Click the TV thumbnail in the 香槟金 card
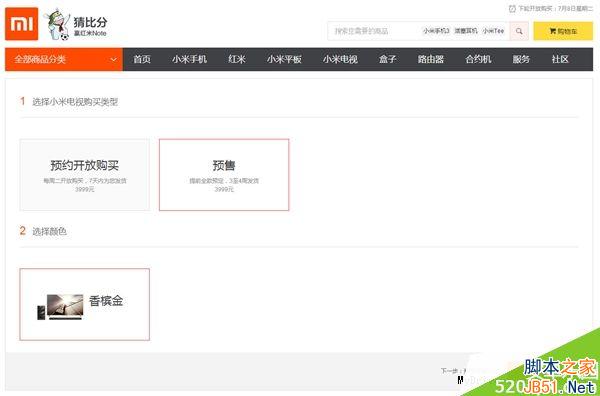This screenshot has height=396, width=600. [60, 307]
